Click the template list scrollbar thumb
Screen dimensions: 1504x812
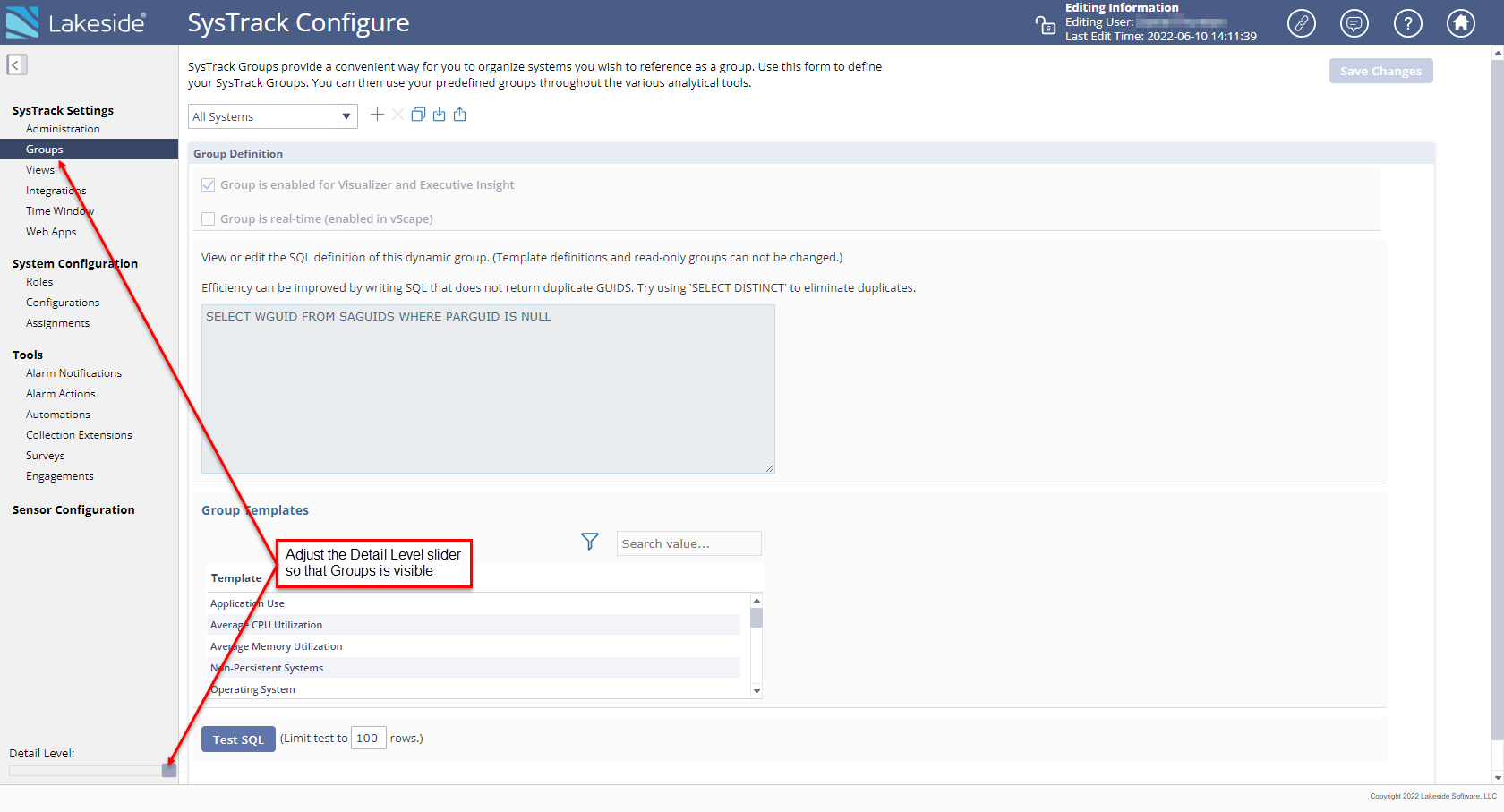point(756,618)
